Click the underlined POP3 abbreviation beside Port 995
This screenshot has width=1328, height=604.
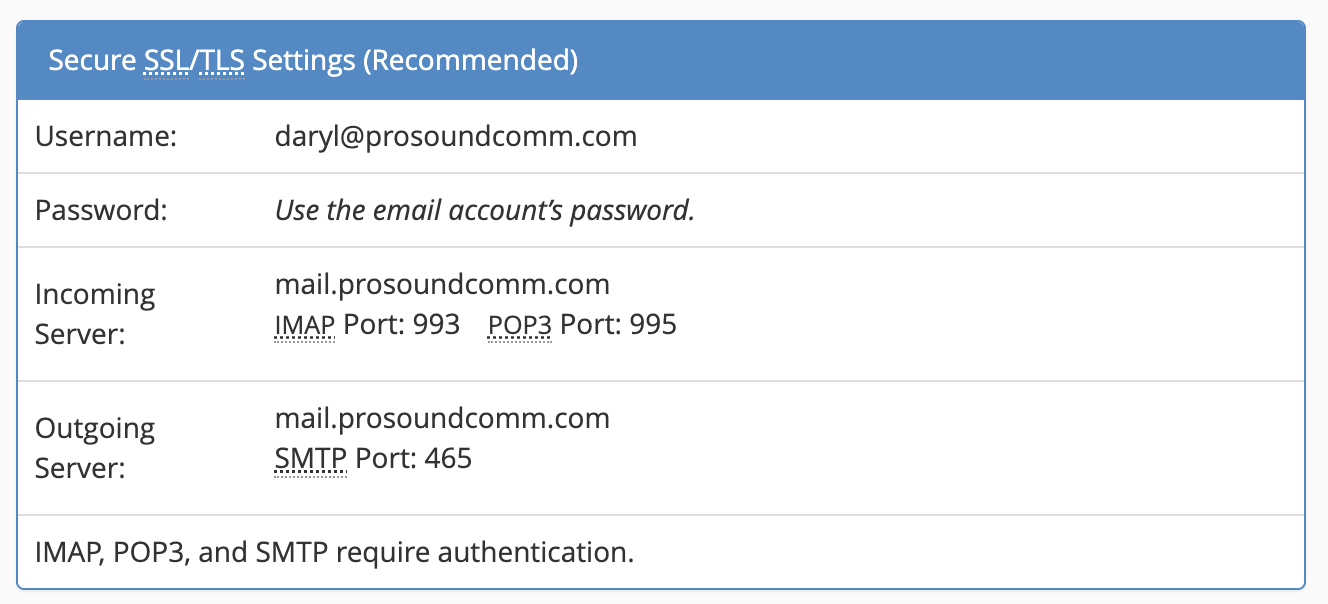point(520,325)
